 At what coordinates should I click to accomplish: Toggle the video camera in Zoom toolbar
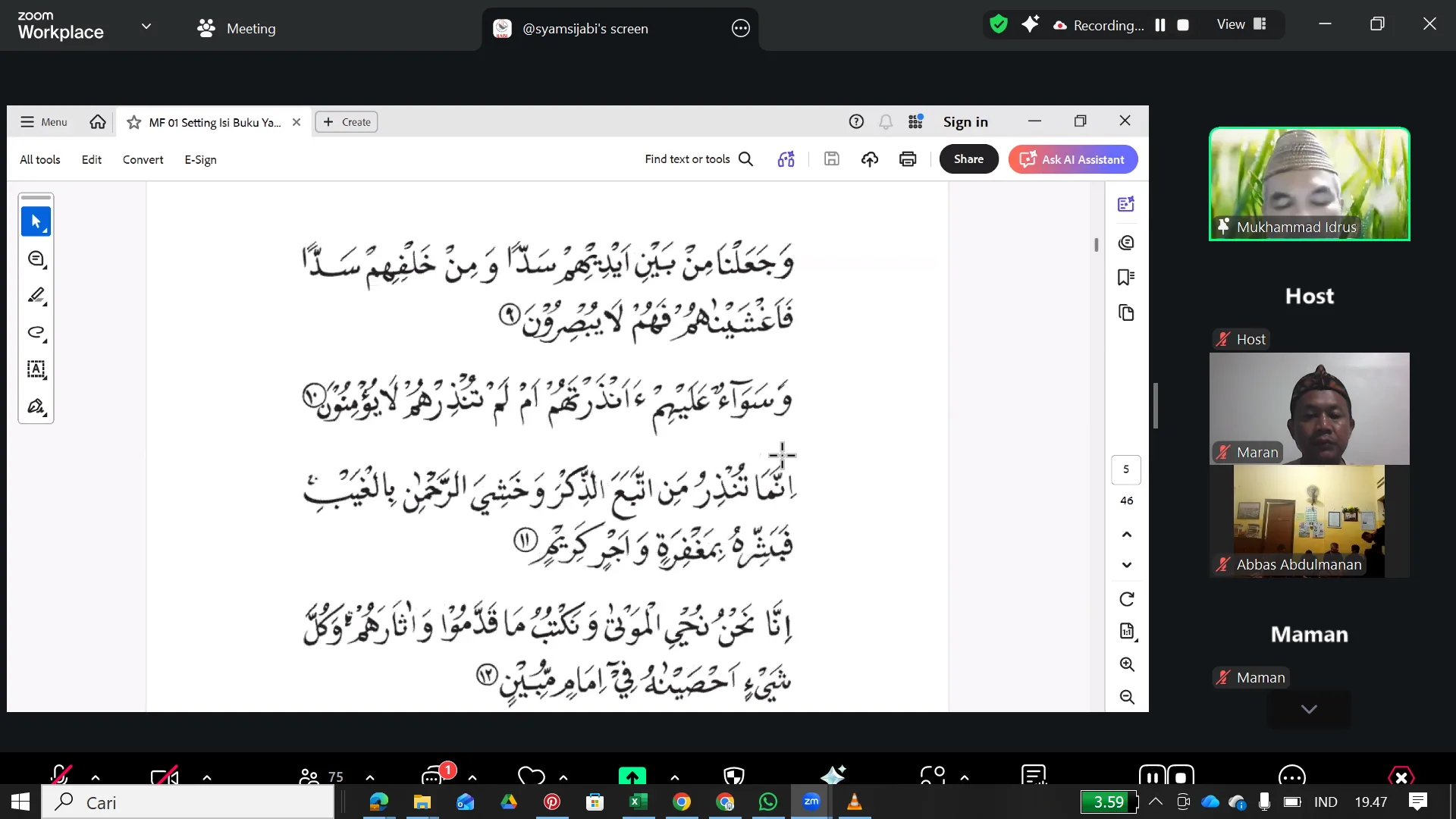[164, 776]
